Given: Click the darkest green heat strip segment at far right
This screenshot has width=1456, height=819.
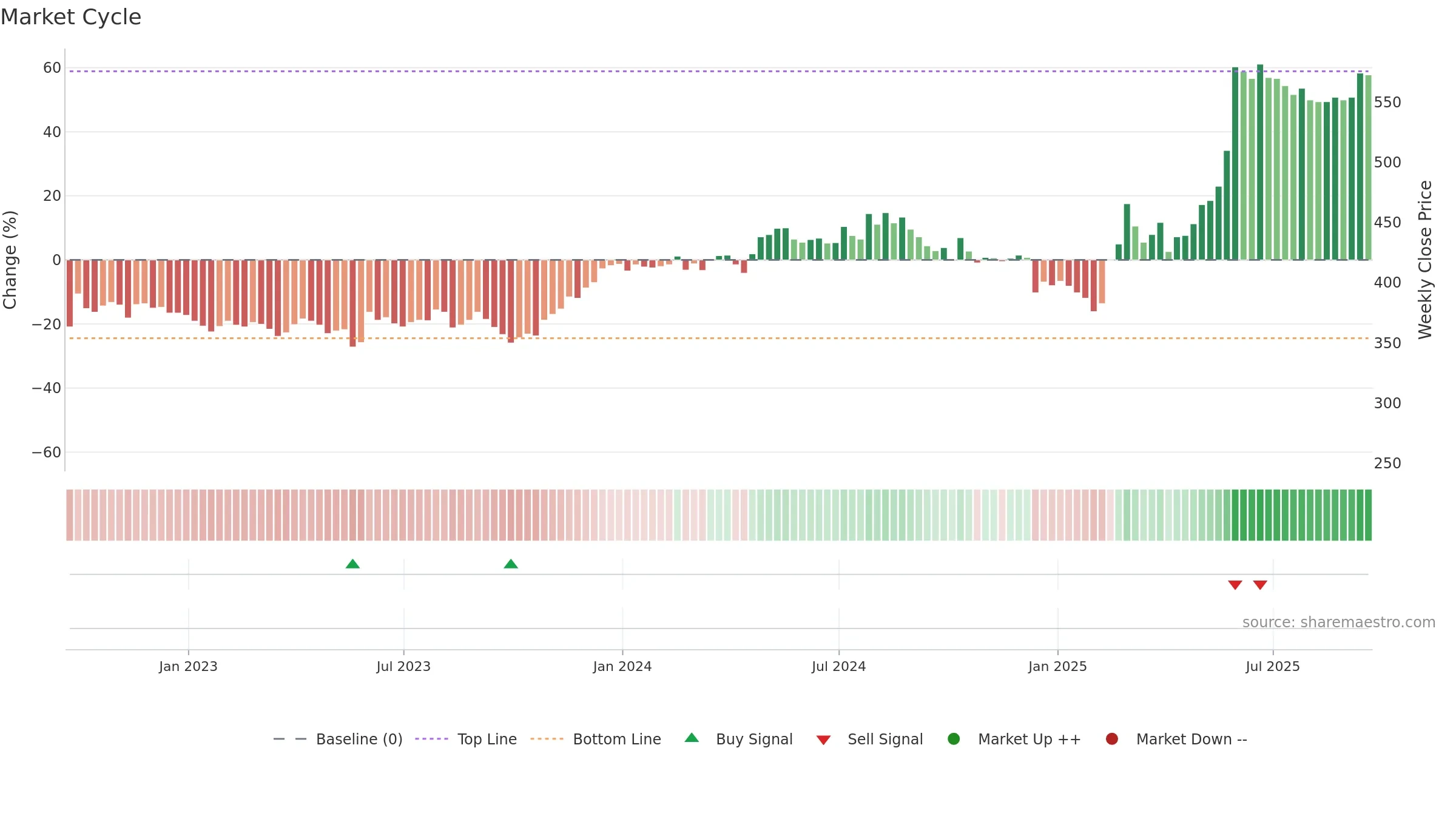Looking at the screenshot, I should click(1368, 515).
